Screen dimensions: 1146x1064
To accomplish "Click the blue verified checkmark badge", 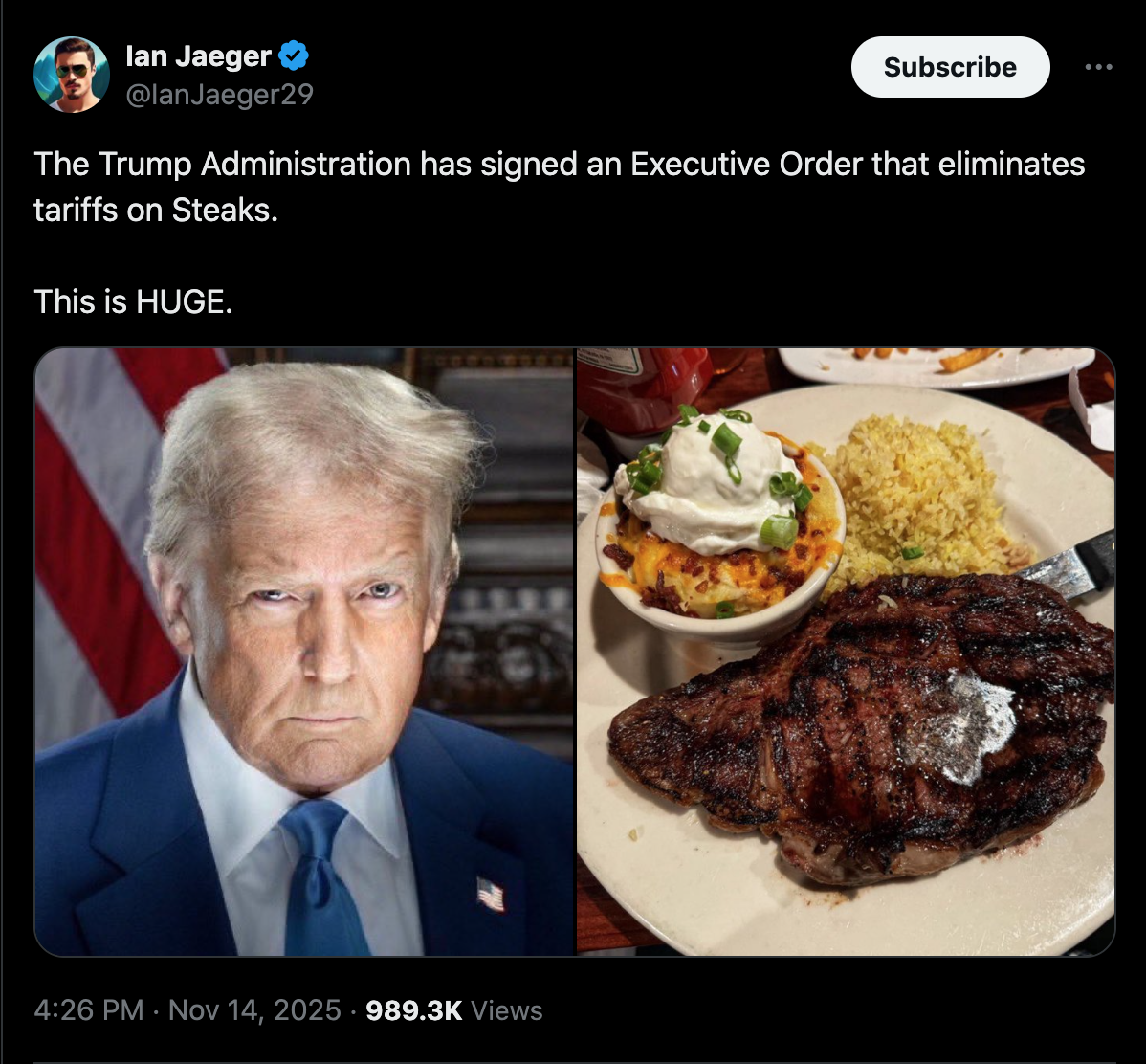I will tap(294, 55).
